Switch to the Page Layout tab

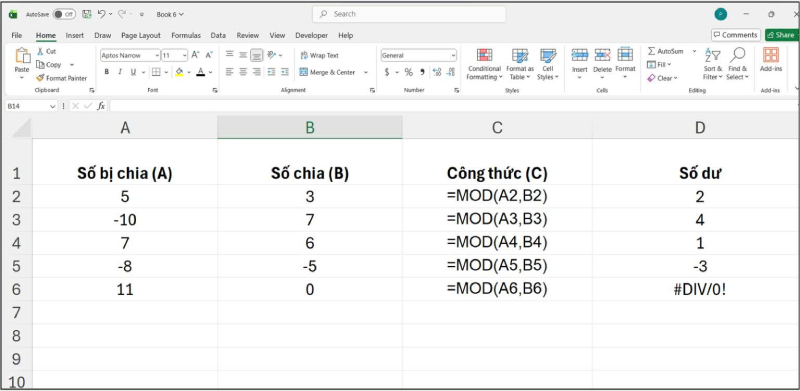141,35
